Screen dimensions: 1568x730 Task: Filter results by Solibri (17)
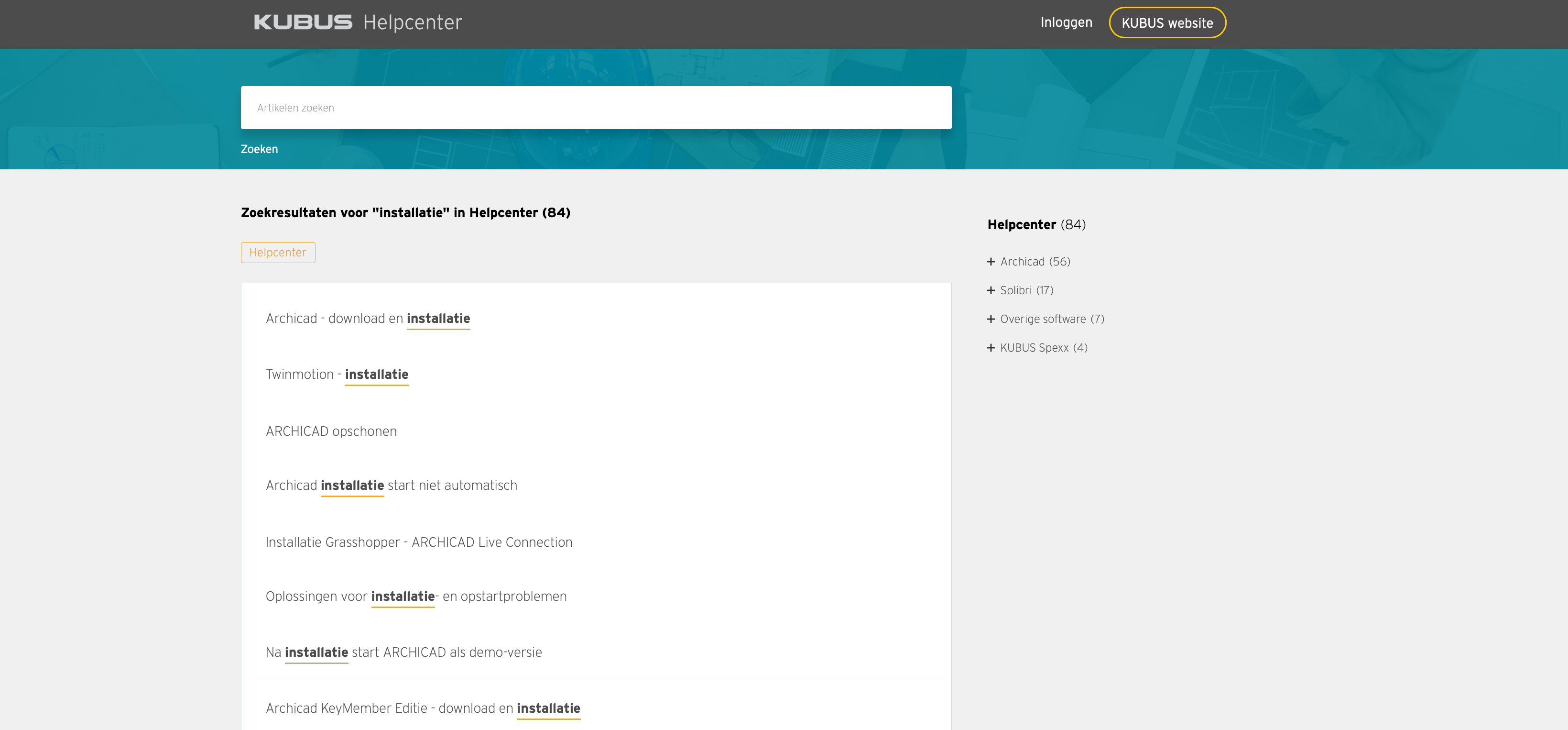click(x=1026, y=291)
